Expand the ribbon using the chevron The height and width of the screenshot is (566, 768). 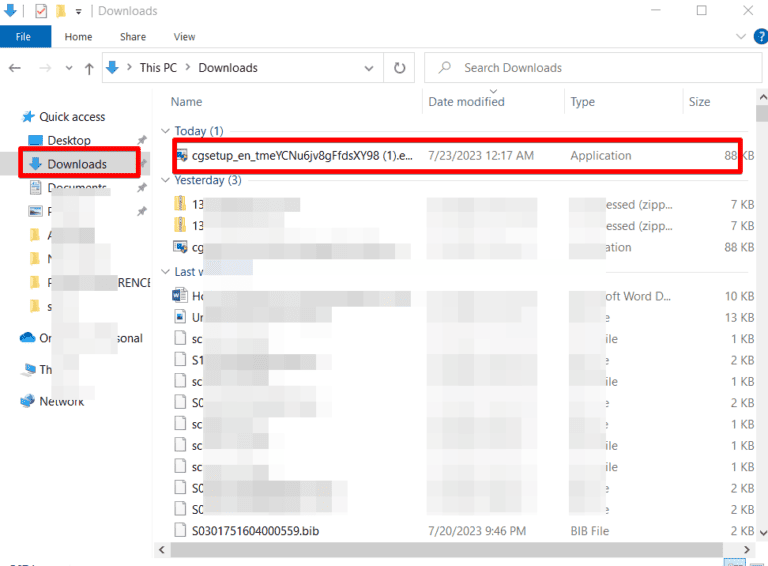tap(735, 37)
